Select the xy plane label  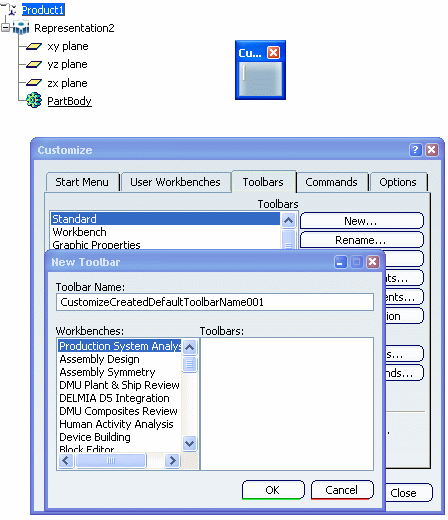coord(68,46)
